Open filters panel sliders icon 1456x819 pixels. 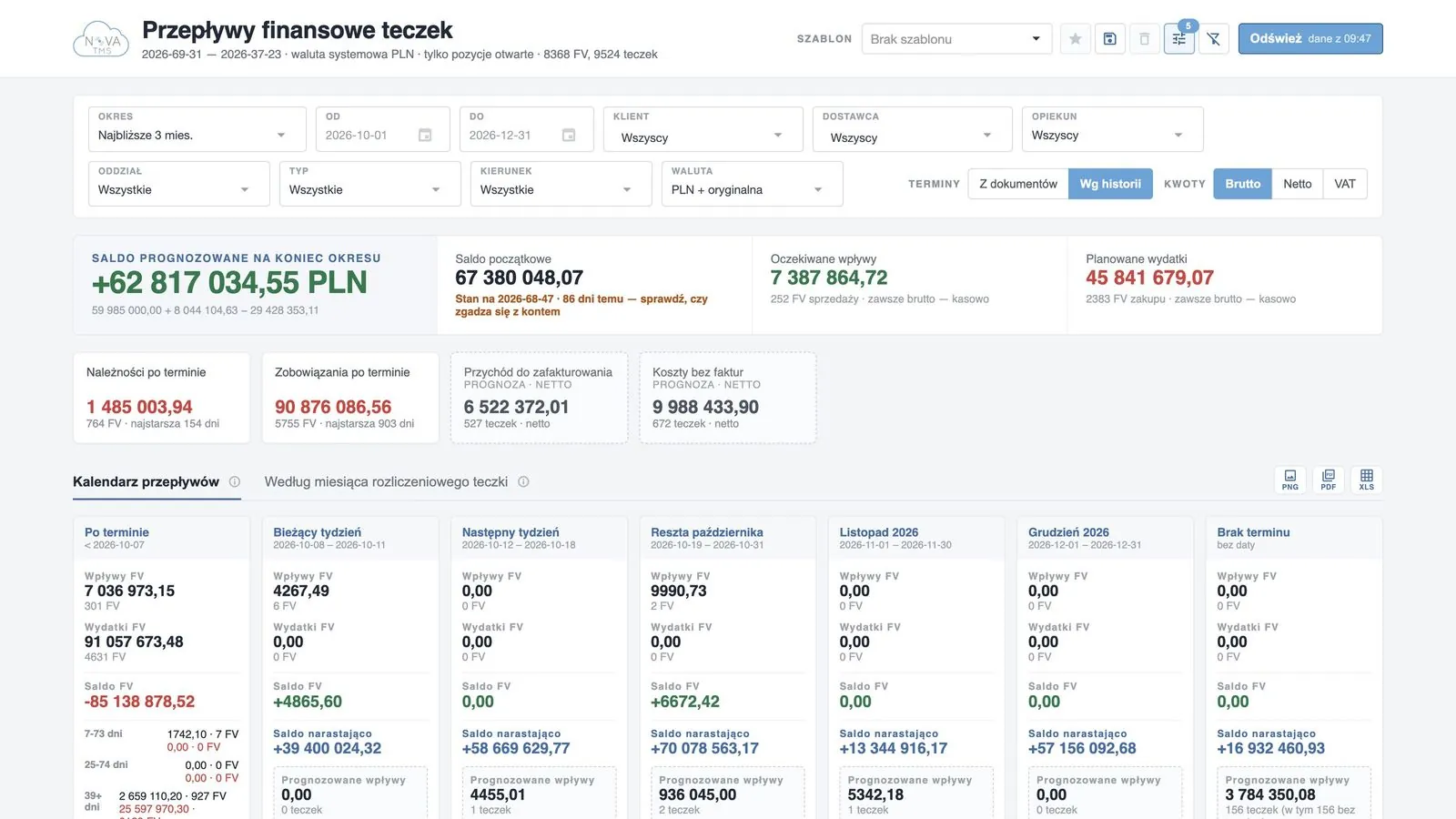tap(1178, 39)
